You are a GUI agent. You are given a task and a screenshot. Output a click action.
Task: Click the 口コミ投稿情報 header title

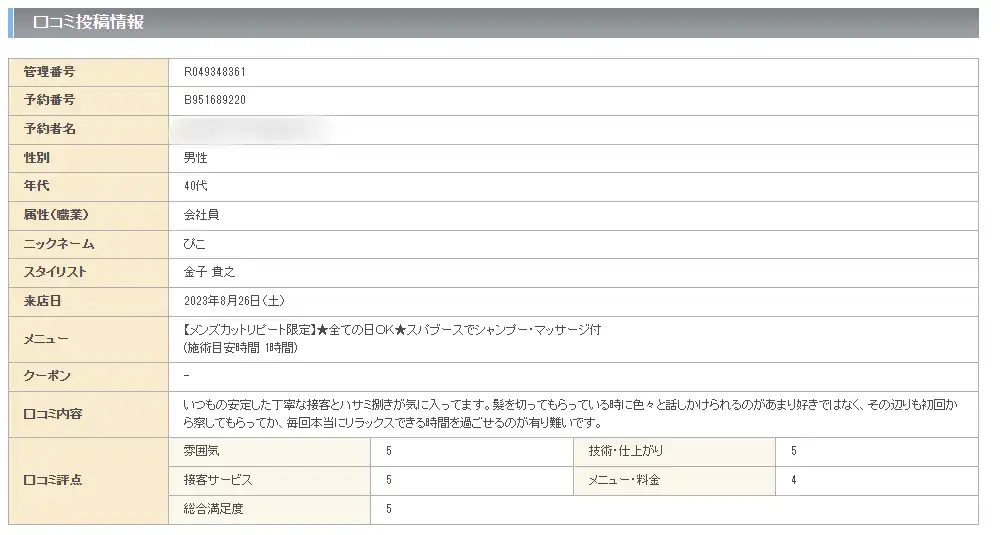tap(88, 22)
